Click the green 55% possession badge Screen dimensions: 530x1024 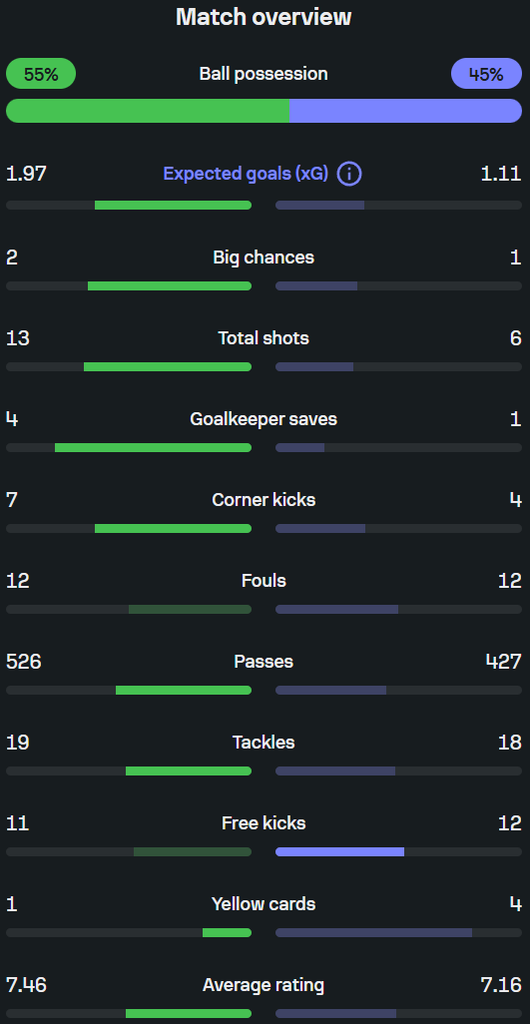[41, 74]
